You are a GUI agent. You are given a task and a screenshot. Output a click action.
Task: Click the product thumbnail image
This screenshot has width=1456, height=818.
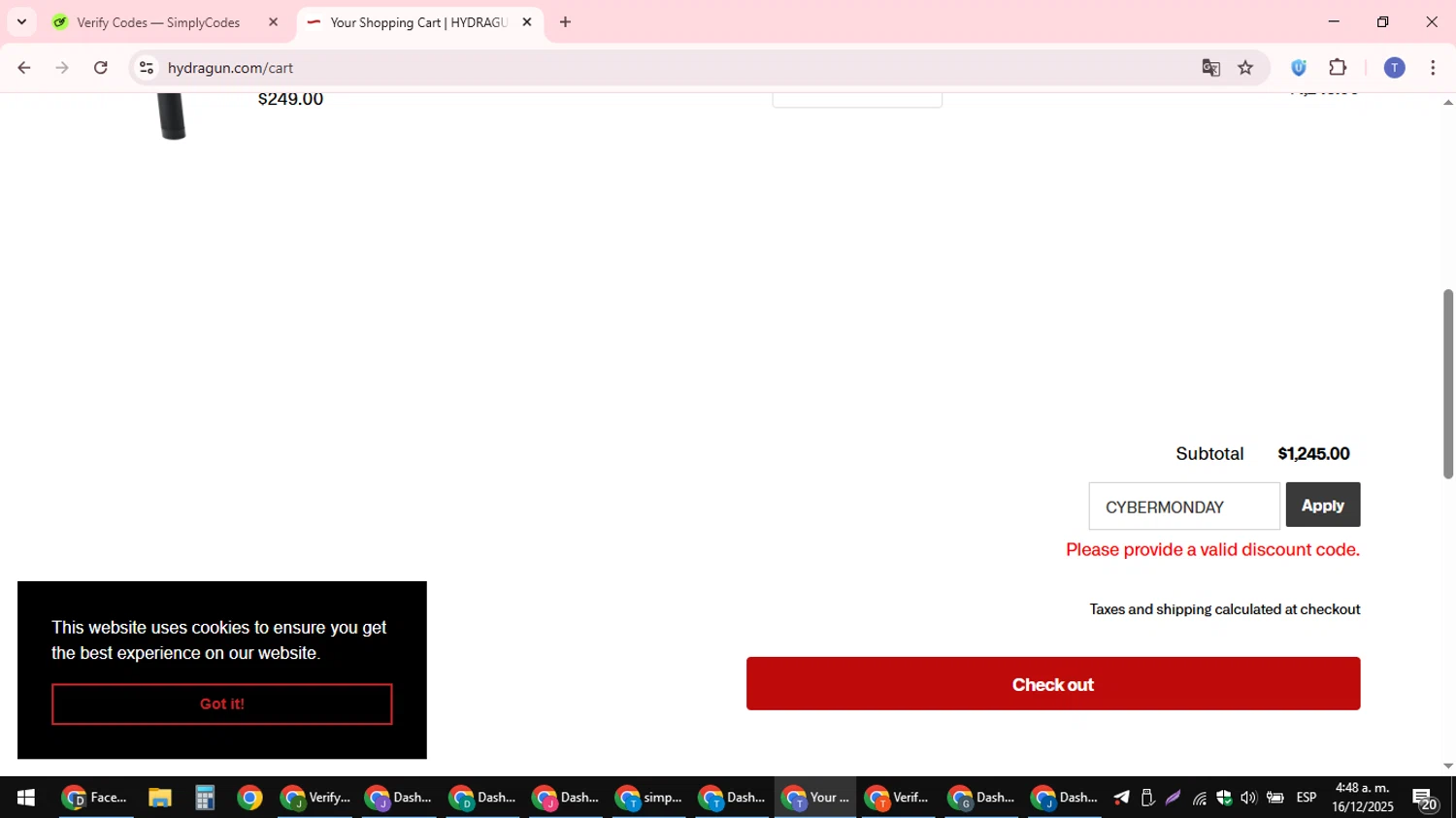pos(173,116)
